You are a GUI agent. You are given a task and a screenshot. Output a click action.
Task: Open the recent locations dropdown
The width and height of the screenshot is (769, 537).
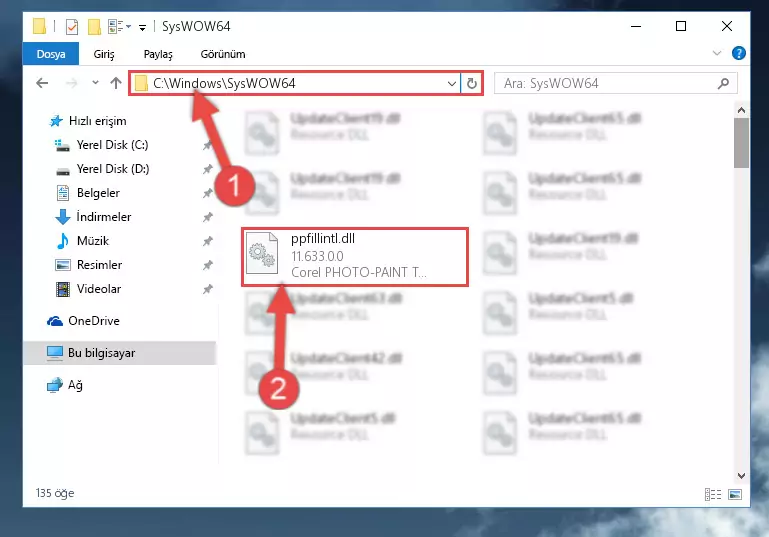[95, 83]
